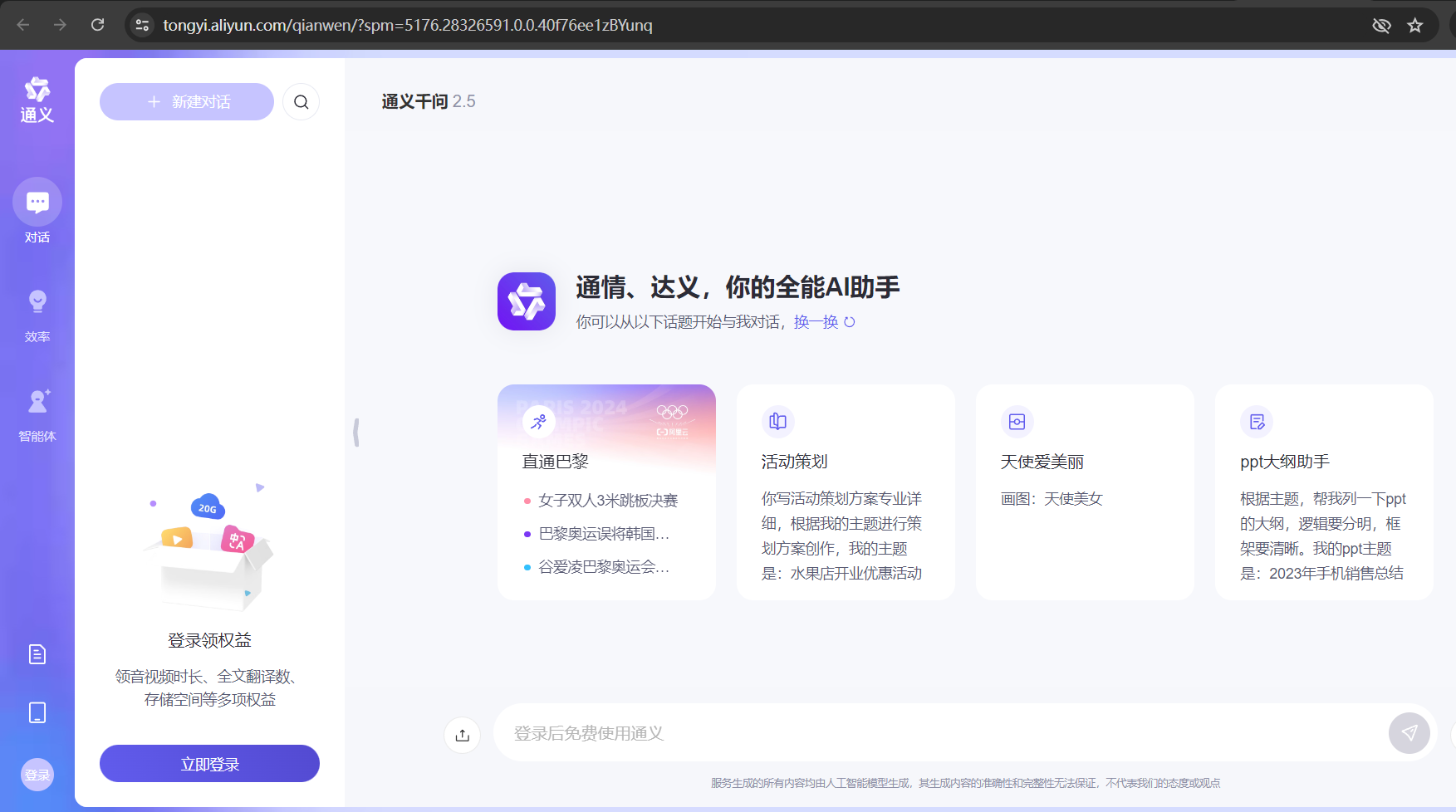
Task: Click the document icon in left sidebar
Action: 37,654
